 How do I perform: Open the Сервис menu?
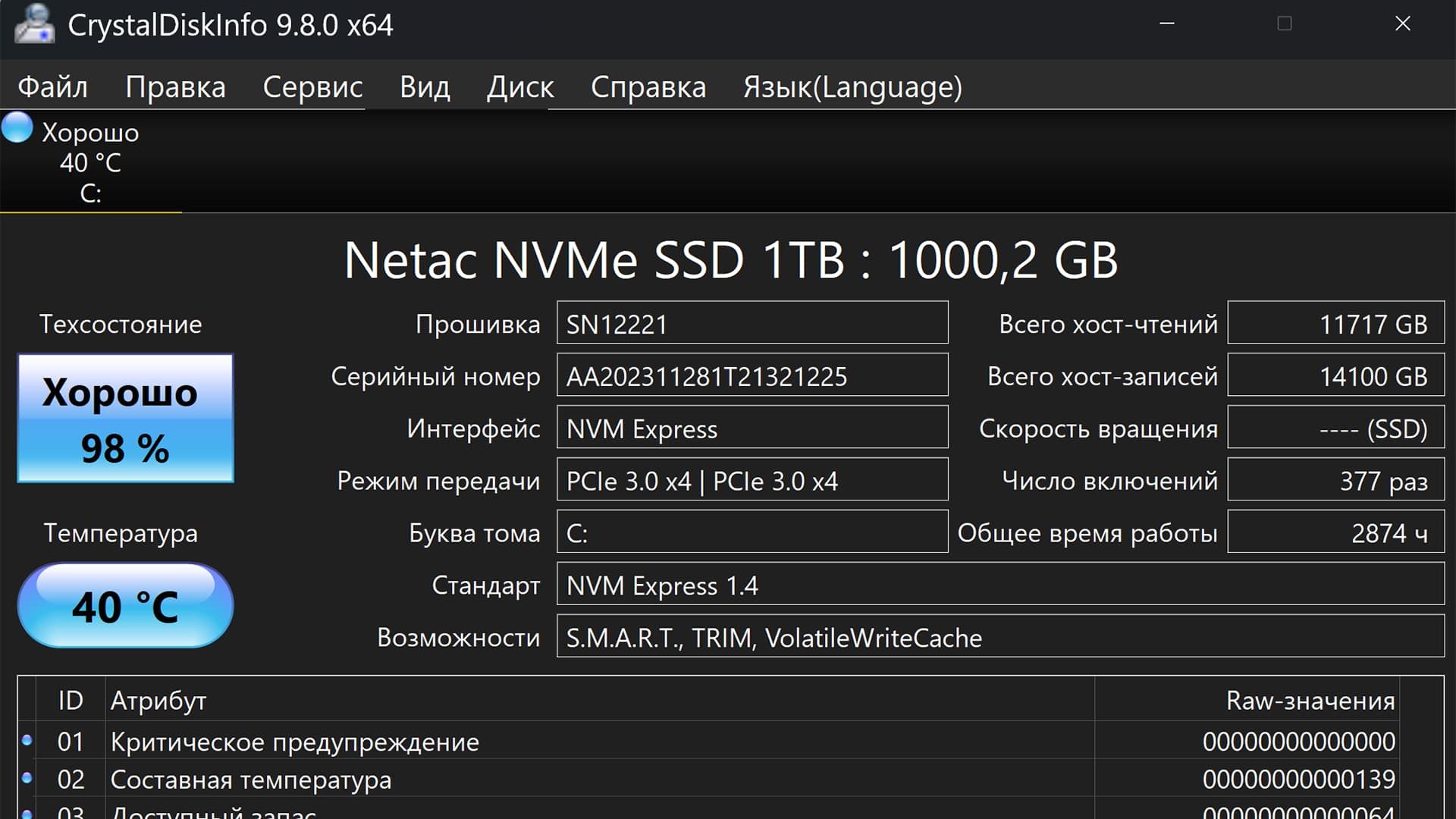tap(312, 87)
